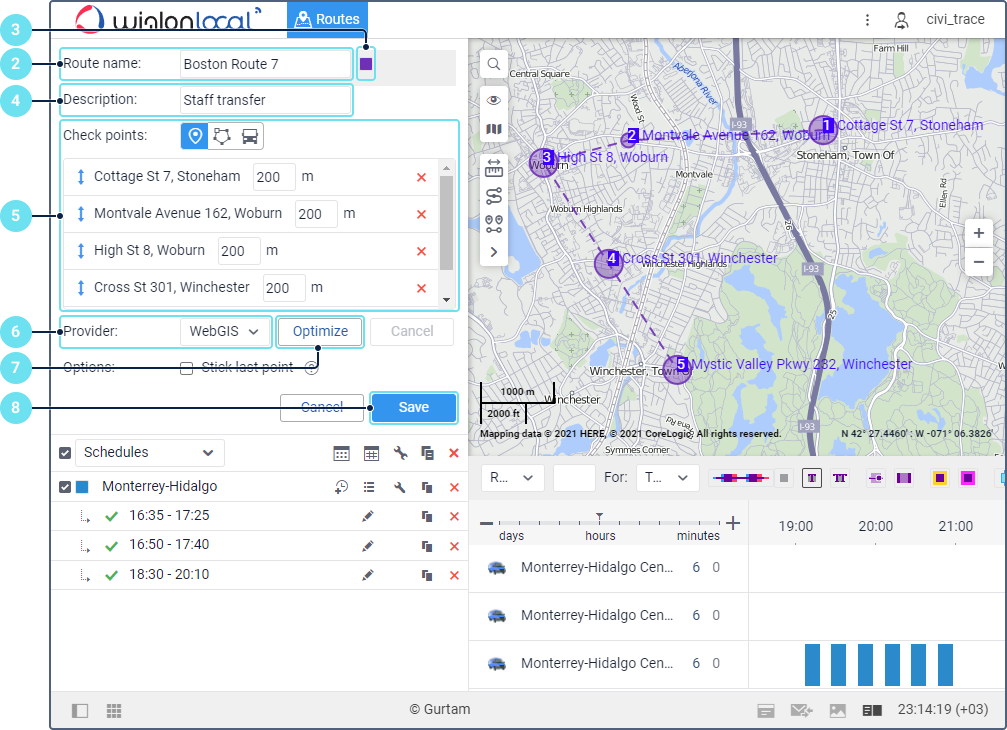Expand the map tools chevron
This screenshot has width=1007, height=730.
[493, 252]
